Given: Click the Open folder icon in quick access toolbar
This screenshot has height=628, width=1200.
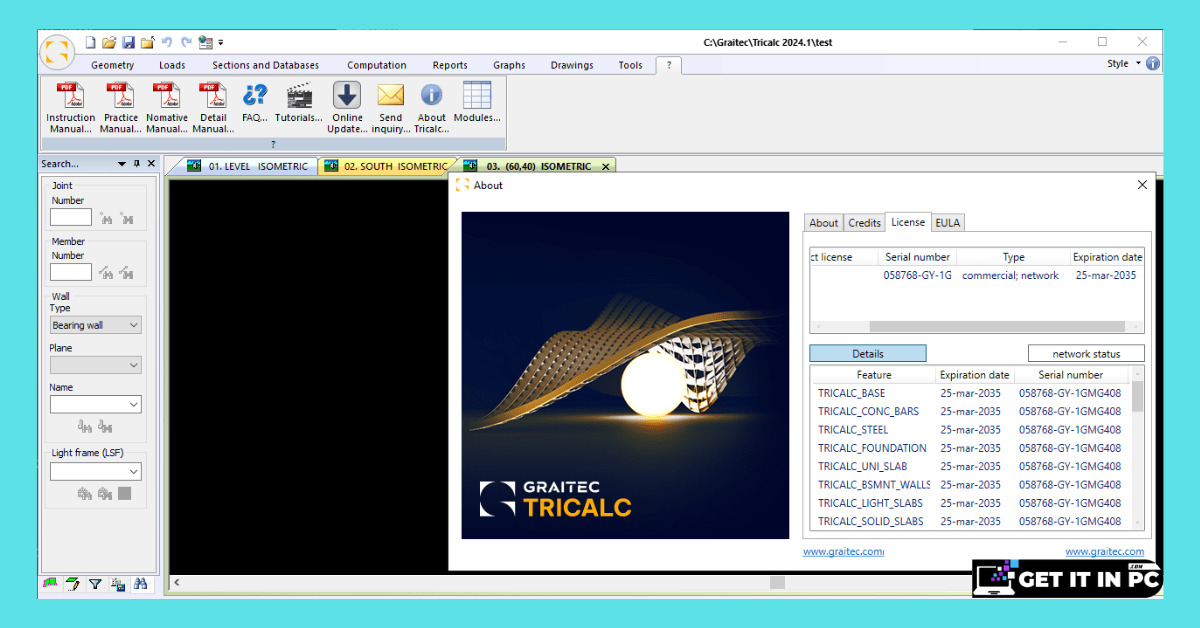Looking at the screenshot, I should (x=109, y=42).
